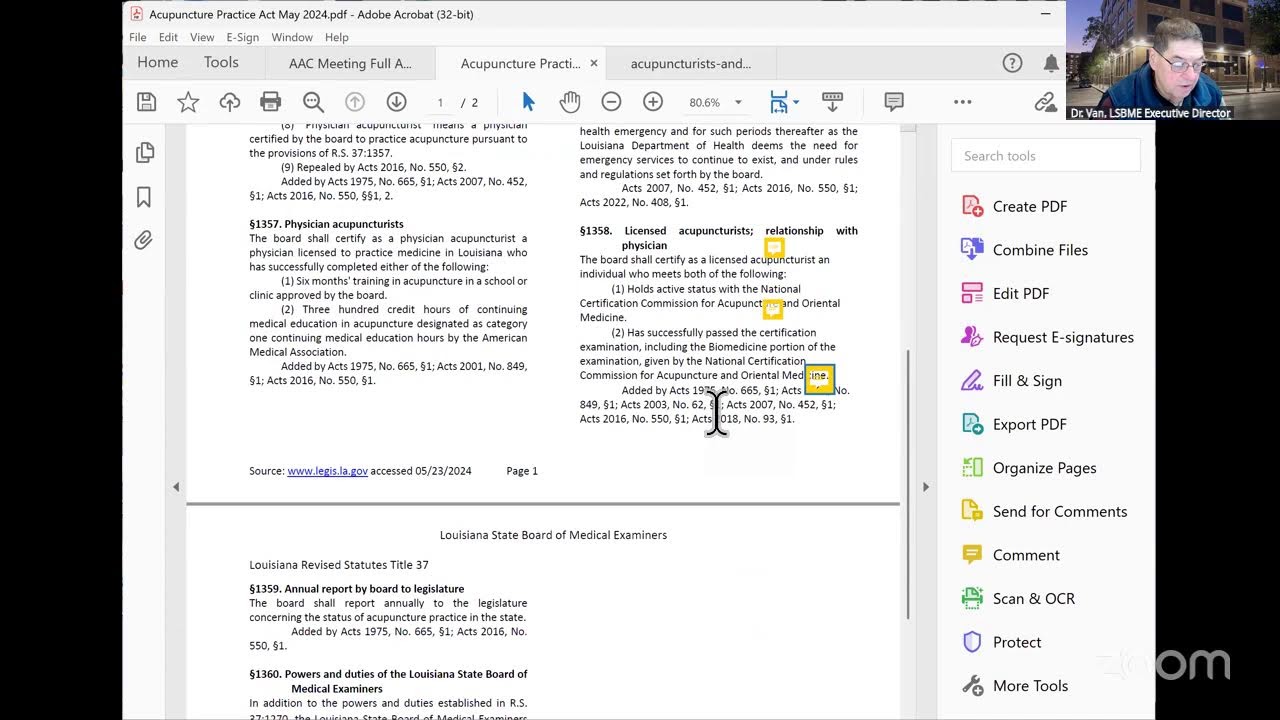Click the document vertical scrollbar
The height and width of the screenshot is (720, 1280).
(x=907, y=483)
